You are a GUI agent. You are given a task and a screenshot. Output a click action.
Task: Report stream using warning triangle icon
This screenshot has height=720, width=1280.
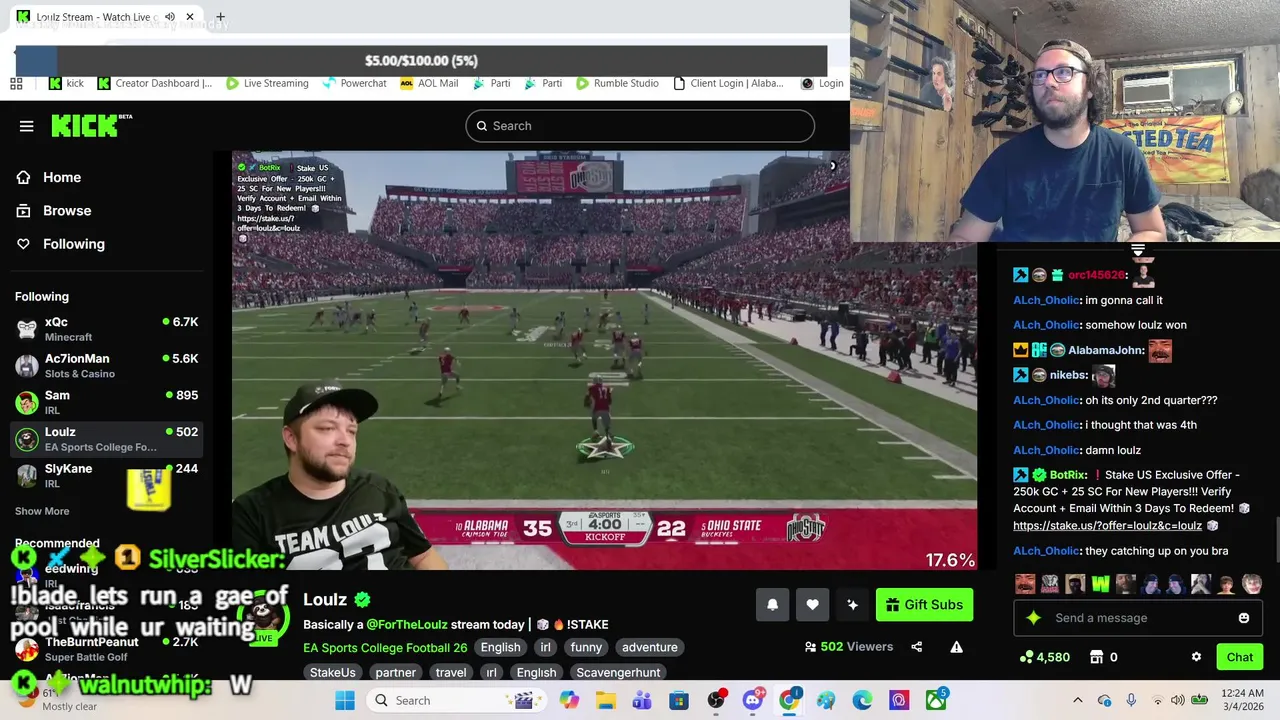click(956, 647)
